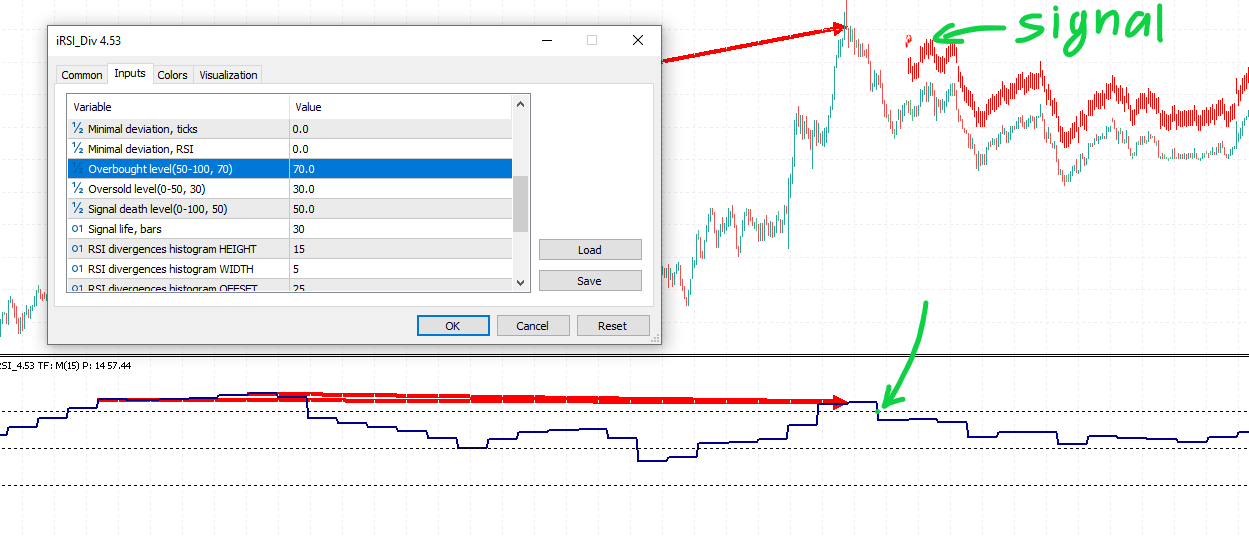
Task: Click the icon beside histogram WIDTH row
Action: click(77, 269)
